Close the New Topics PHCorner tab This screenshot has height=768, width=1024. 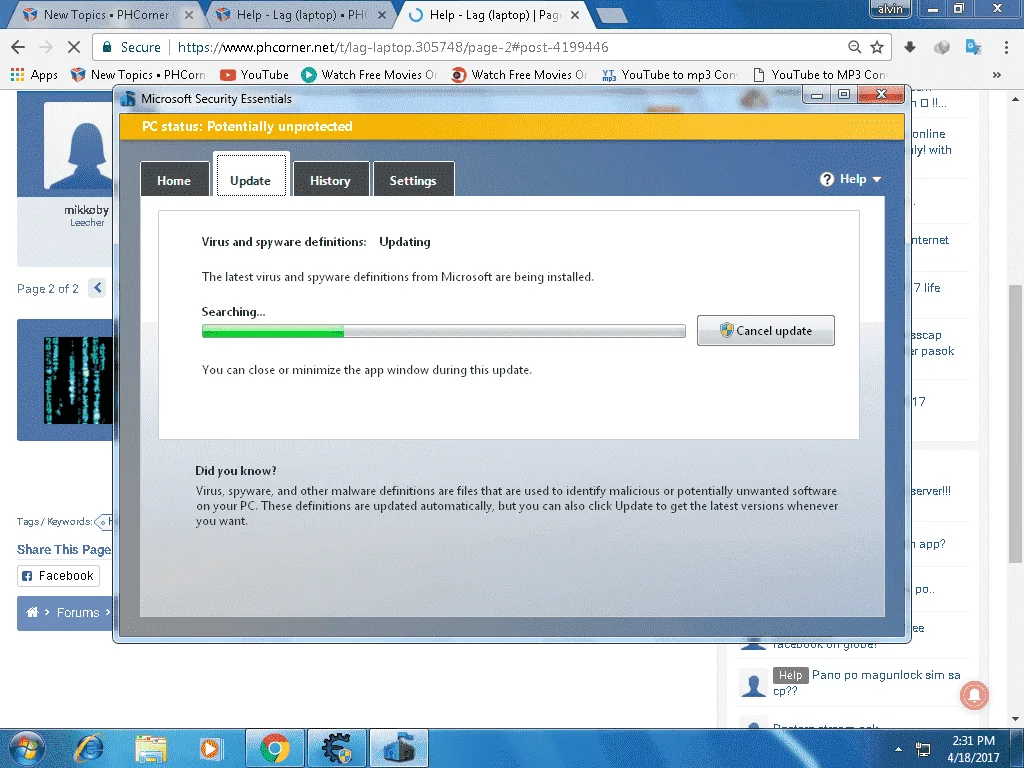(189, 14)
